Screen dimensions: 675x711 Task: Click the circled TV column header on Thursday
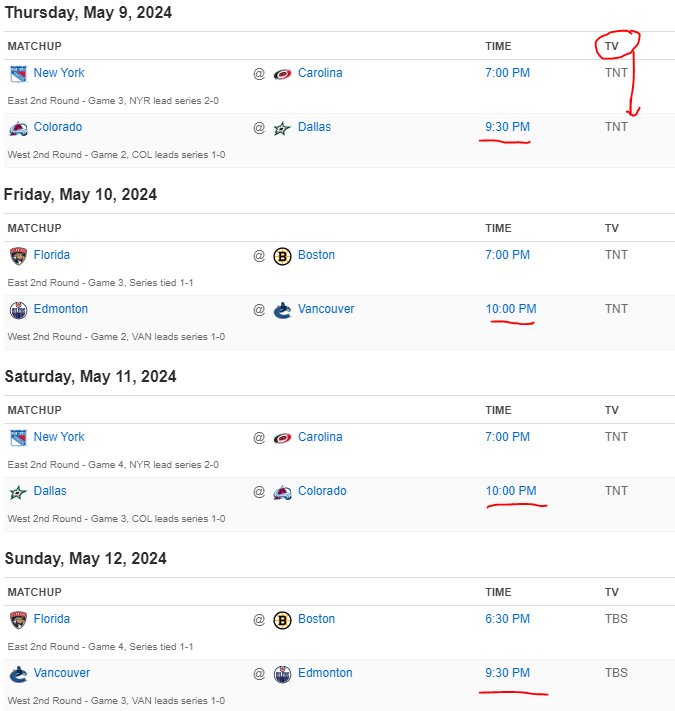(612, 46)
